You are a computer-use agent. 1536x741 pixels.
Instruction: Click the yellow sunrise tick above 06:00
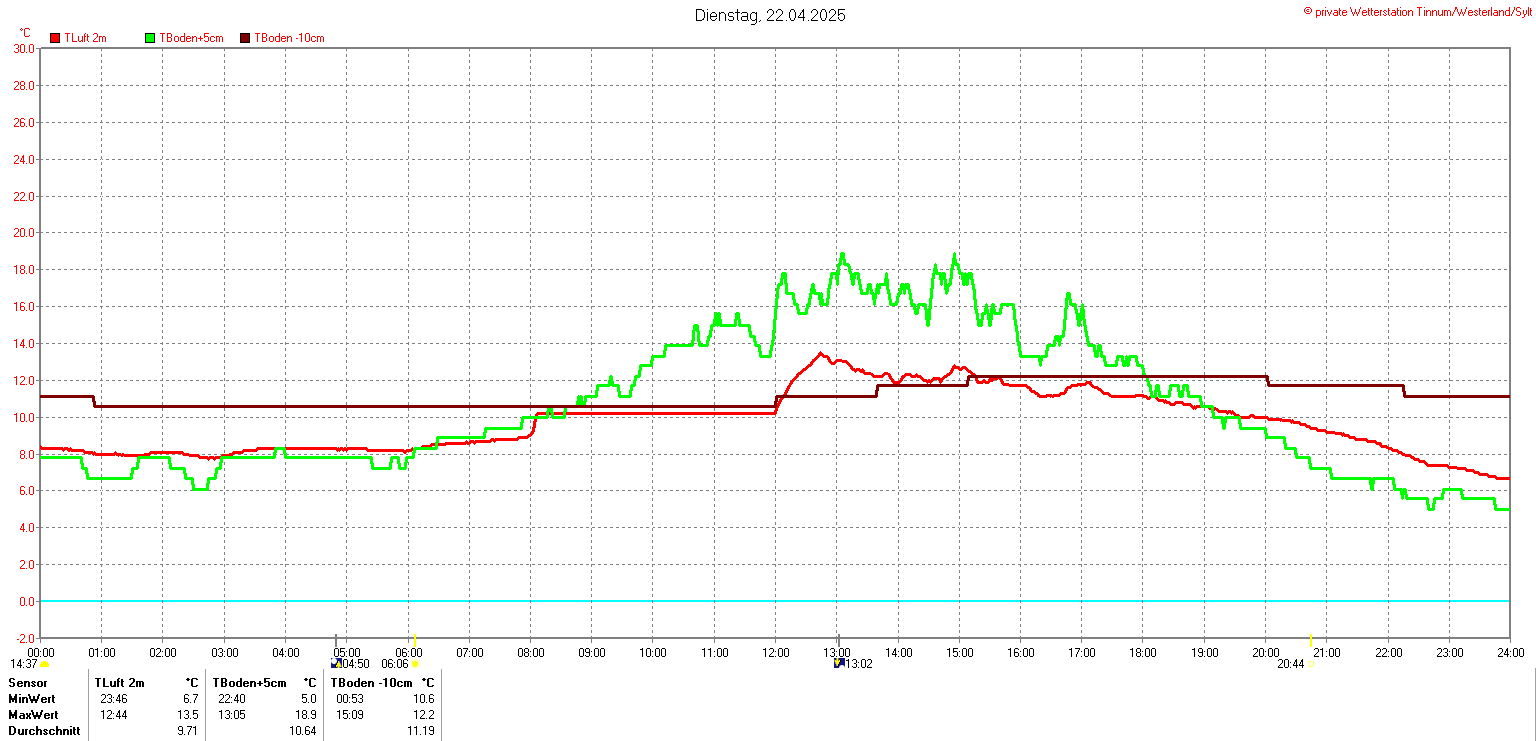coord(414,640)
